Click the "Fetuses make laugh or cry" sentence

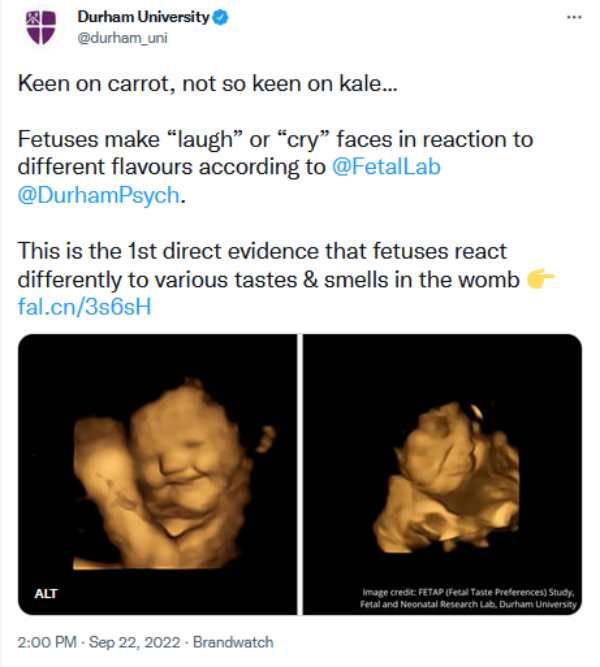(270, 138)
